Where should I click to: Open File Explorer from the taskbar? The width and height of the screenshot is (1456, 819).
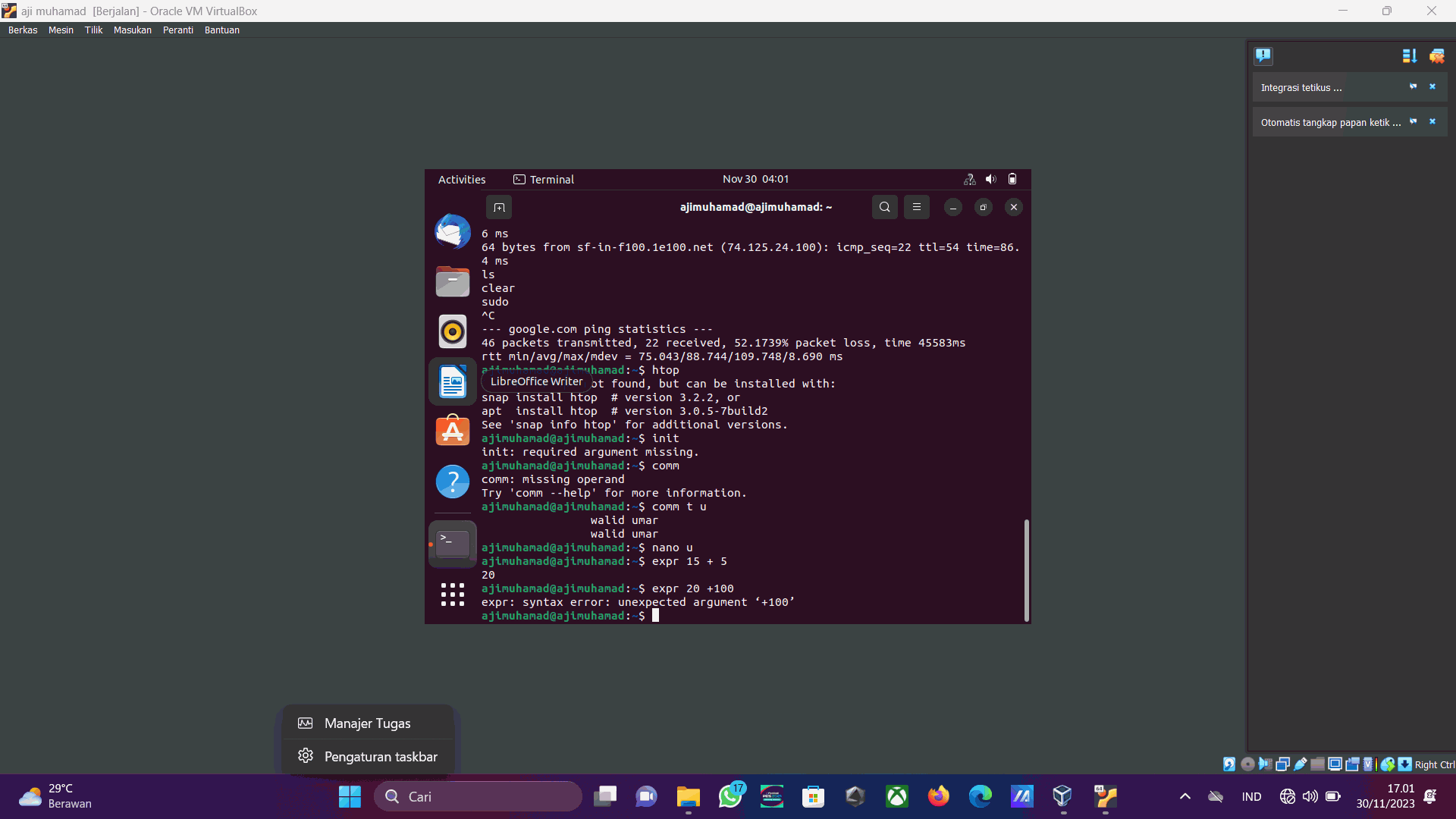[688, 796]
